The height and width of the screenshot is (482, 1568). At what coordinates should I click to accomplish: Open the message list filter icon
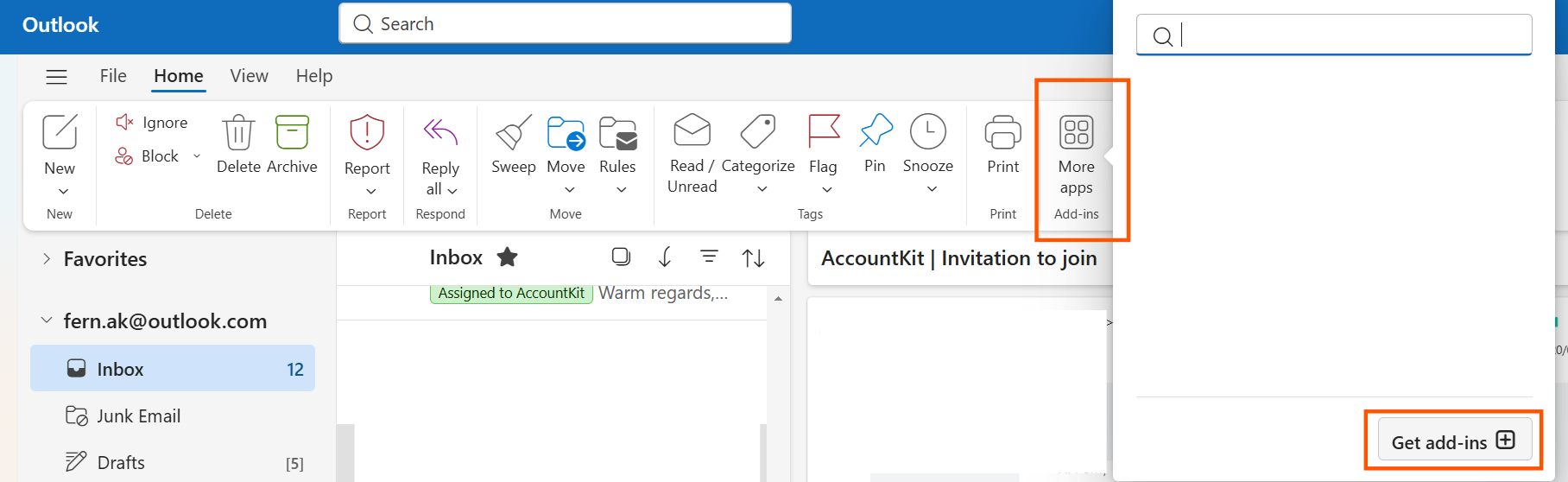(709, 257)
